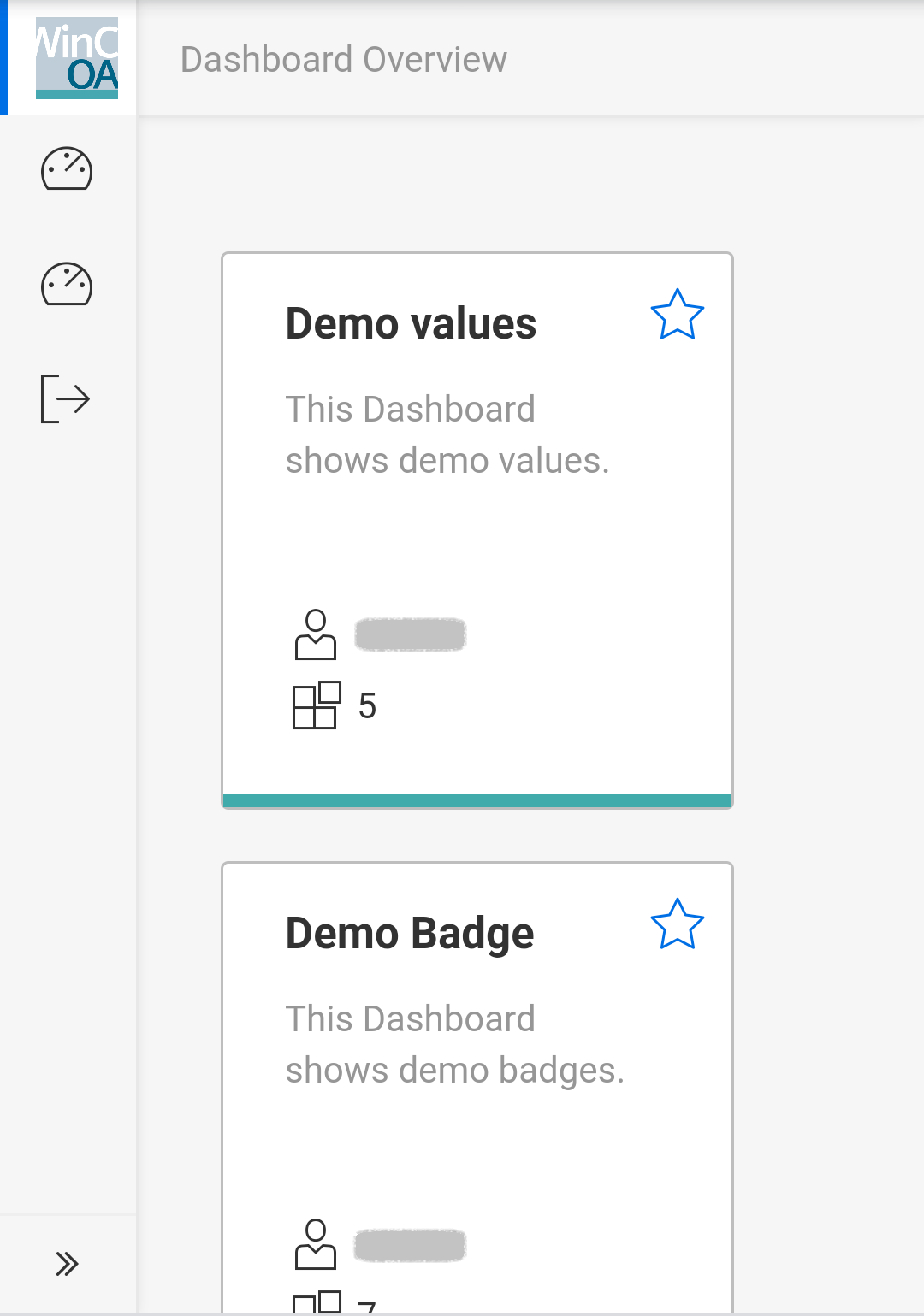Open the Demo values dashboard title
The height and width of the screenshot is (1316, 924).
[411, 324]
